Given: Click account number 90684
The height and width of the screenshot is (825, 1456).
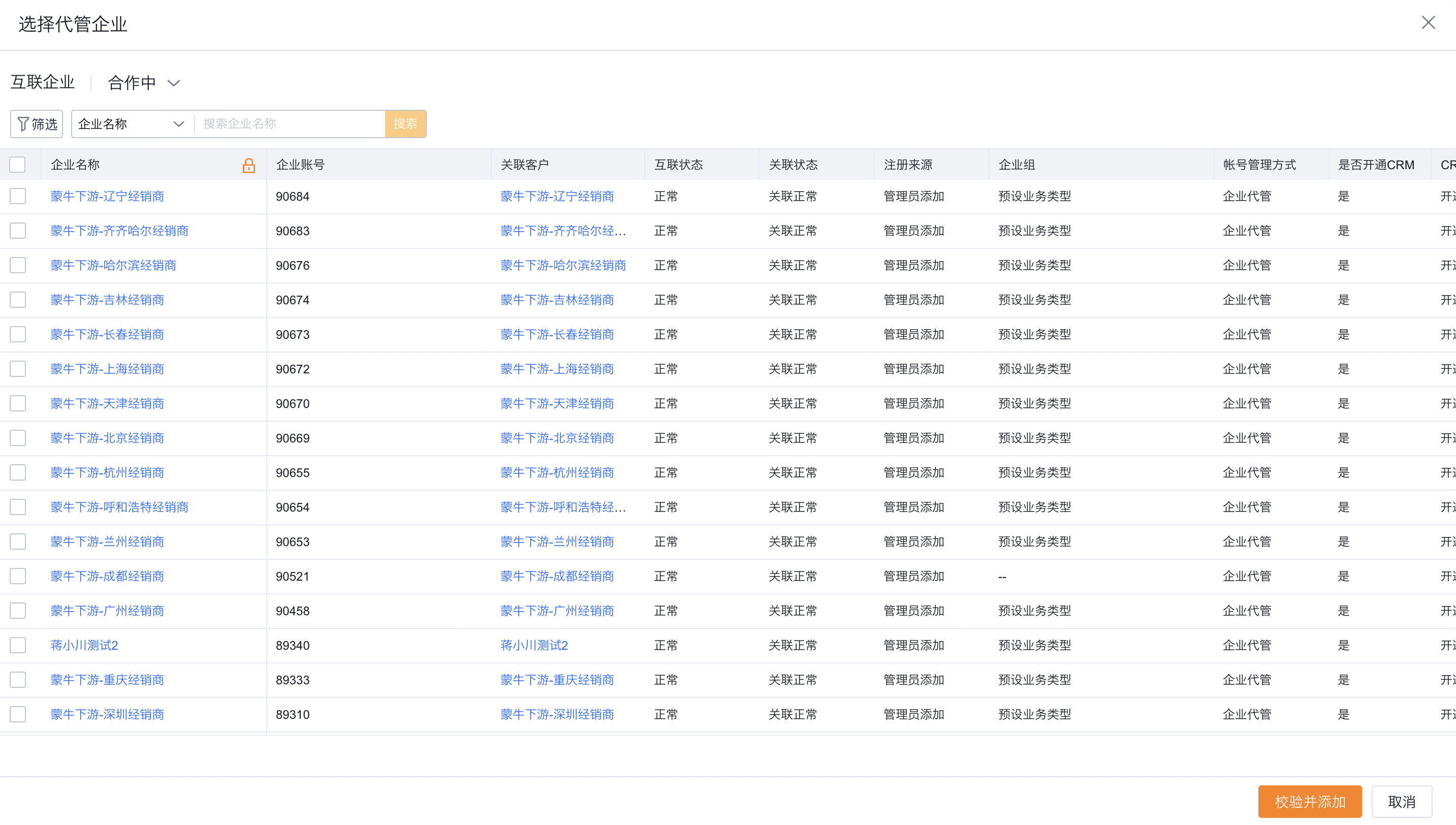Looking at the screenshot, I should click(292, 197).
